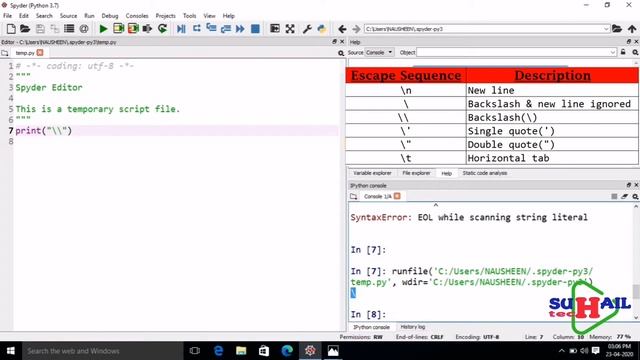The height and width of the screenshot is (360, 640).
Task: Step over the current line in the debugger
Action: point(196,28)
